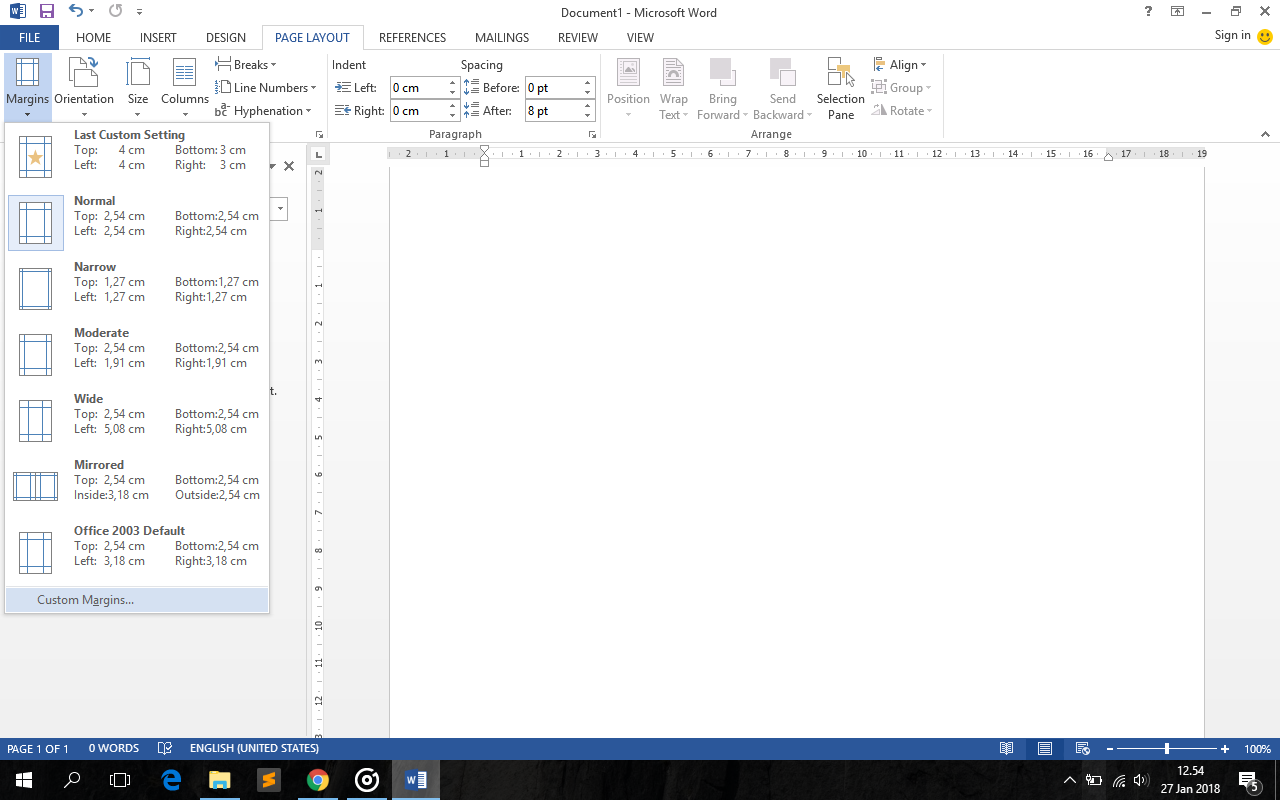Click the Position button in Arrange group
Viewport: 1280px width, 800px height.
628,88
